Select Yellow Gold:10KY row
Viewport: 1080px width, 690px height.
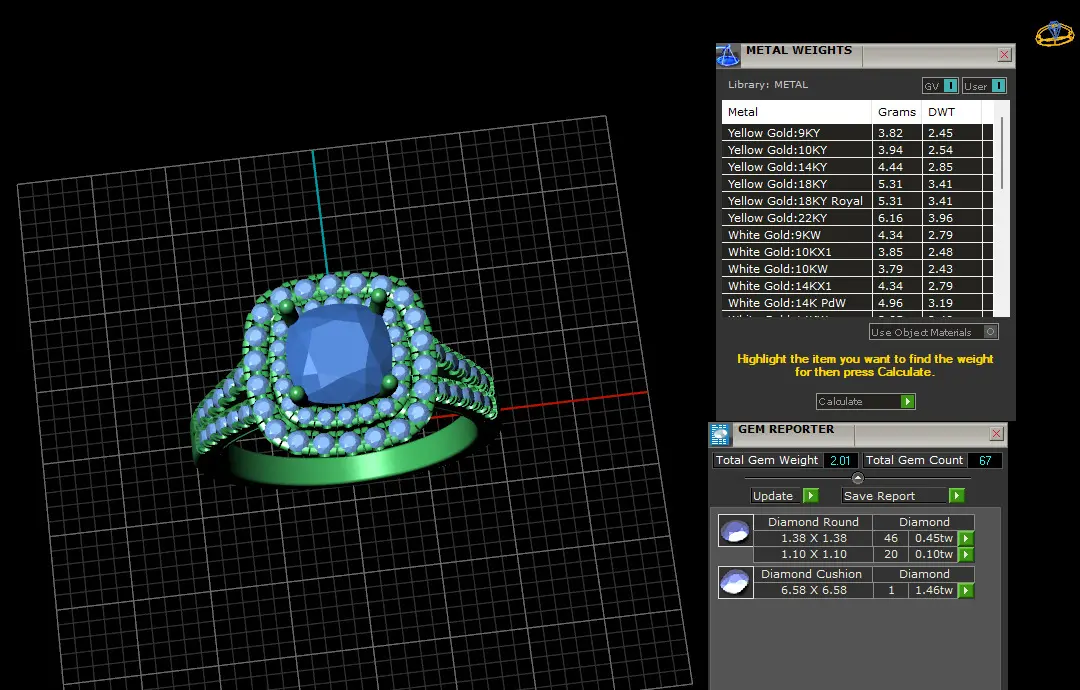pyautogui.click(x=858, y=150)
